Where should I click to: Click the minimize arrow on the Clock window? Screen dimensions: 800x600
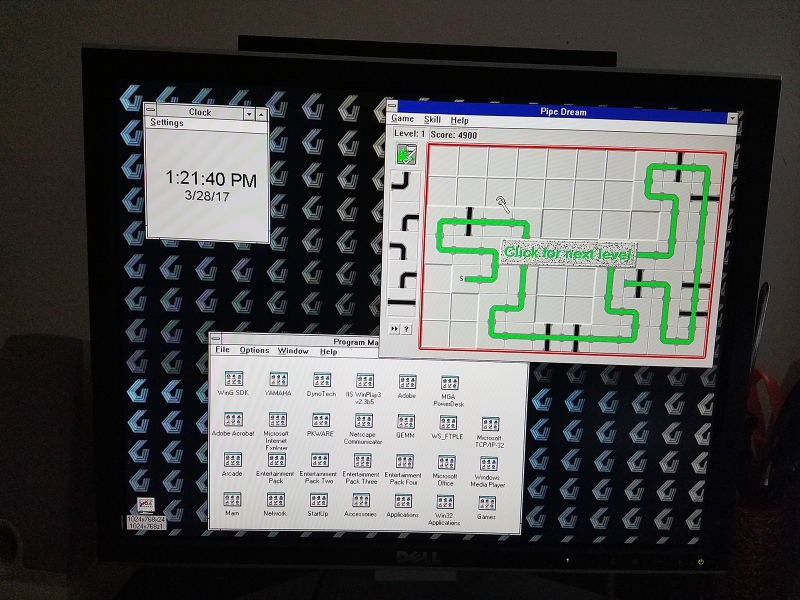[x=249, y=114]
